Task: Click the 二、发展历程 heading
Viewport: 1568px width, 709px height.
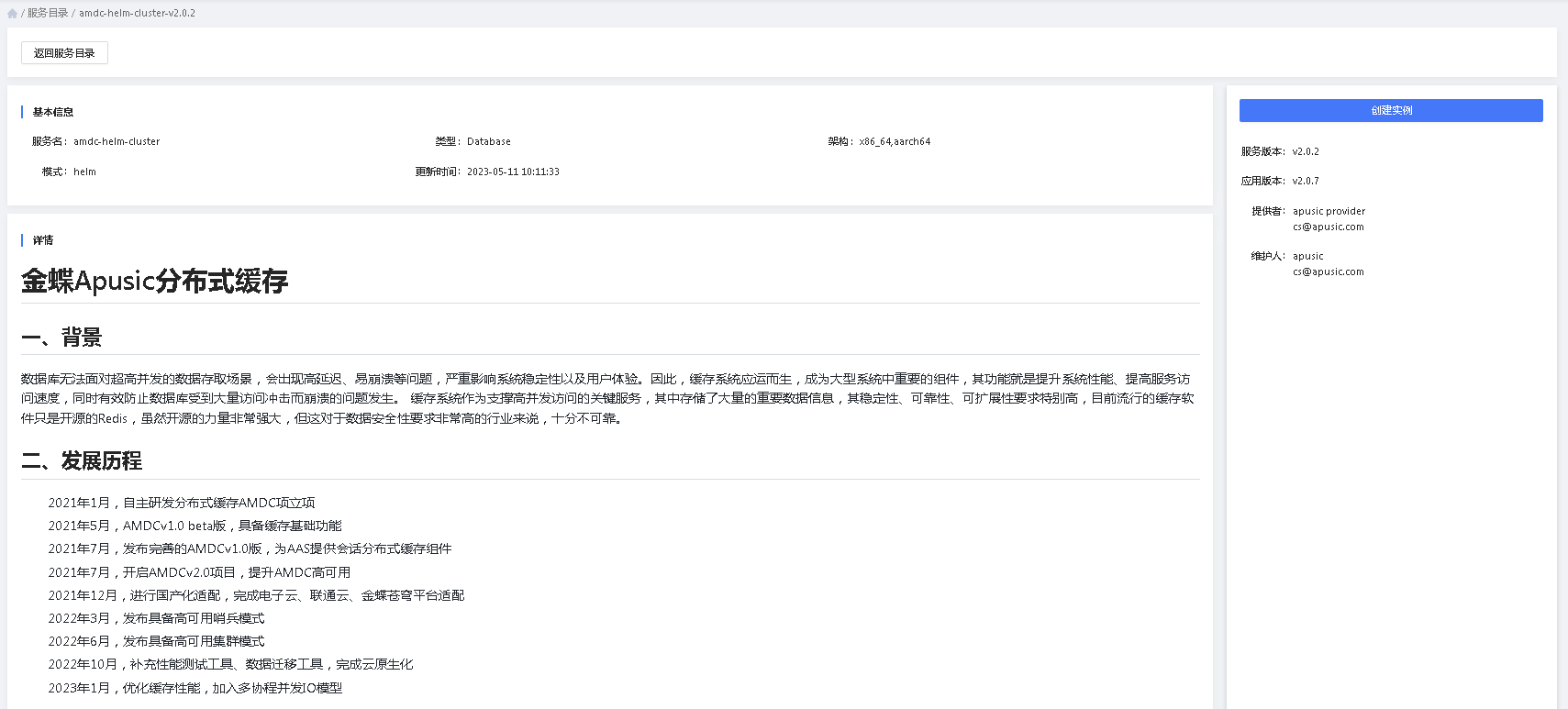Action: click(x=82, y=461)
